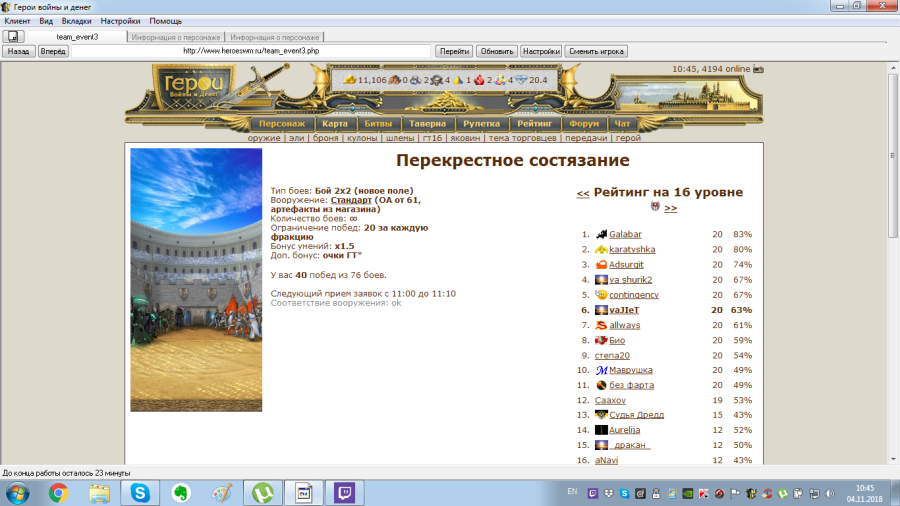Switch to first Информация о персонаже tab
Screen dimensions: 900x506
tap(176, 37)
